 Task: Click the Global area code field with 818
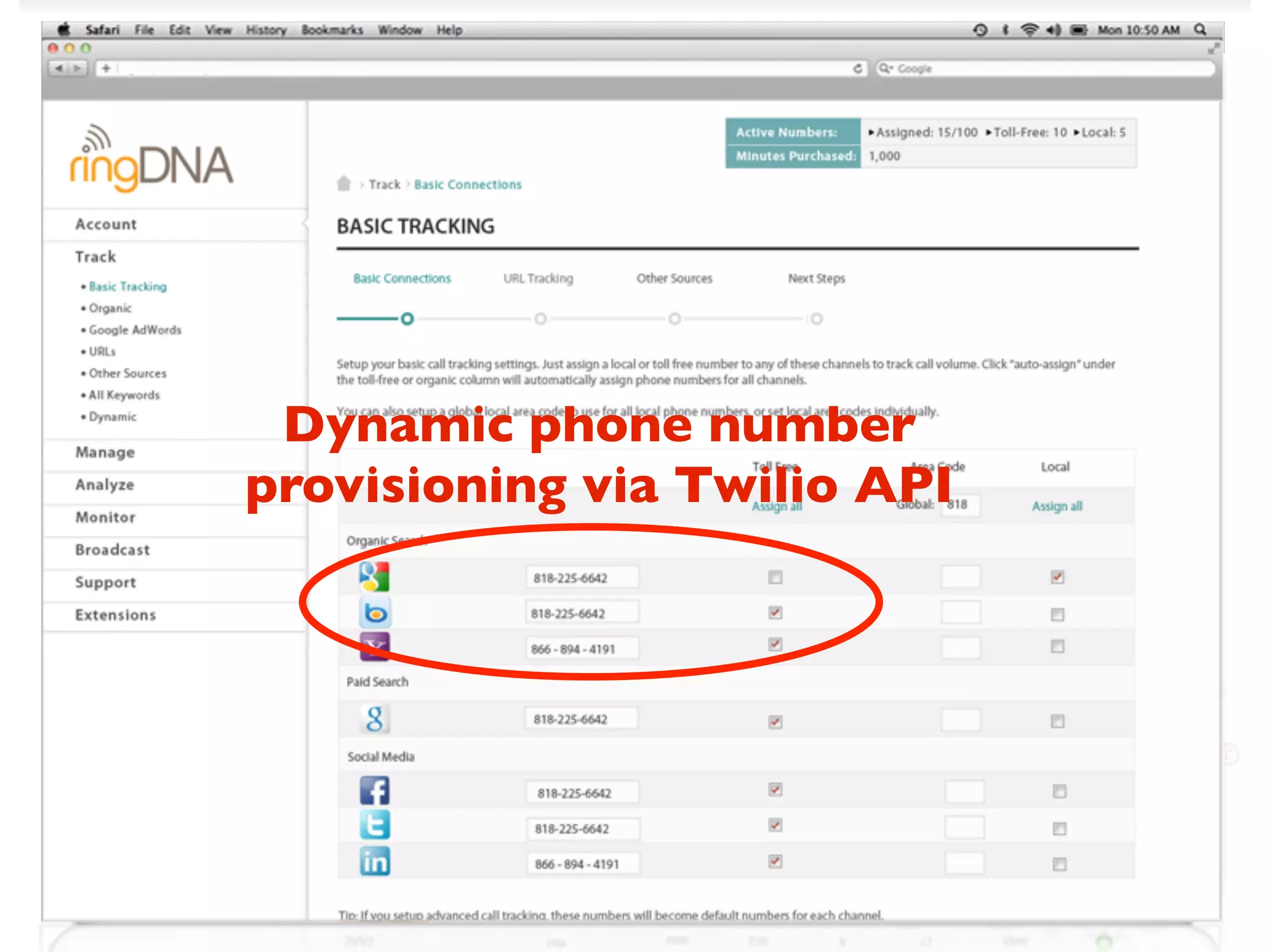click(961, 505)
